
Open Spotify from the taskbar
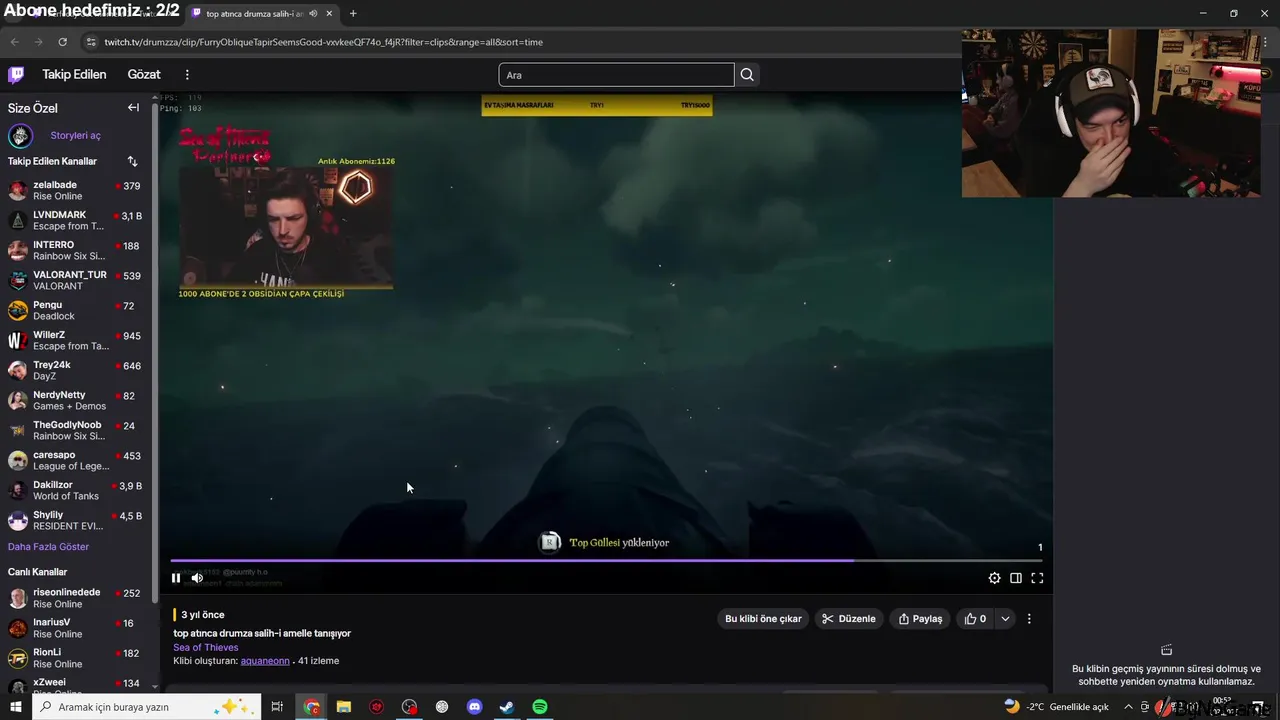pos(540,707)
